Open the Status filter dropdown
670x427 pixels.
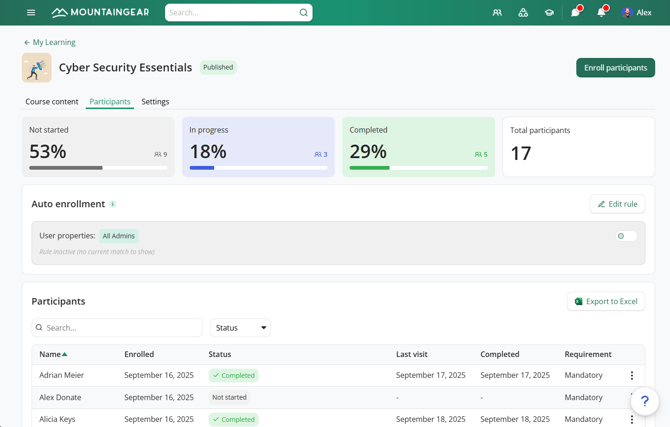click(240, 328)
